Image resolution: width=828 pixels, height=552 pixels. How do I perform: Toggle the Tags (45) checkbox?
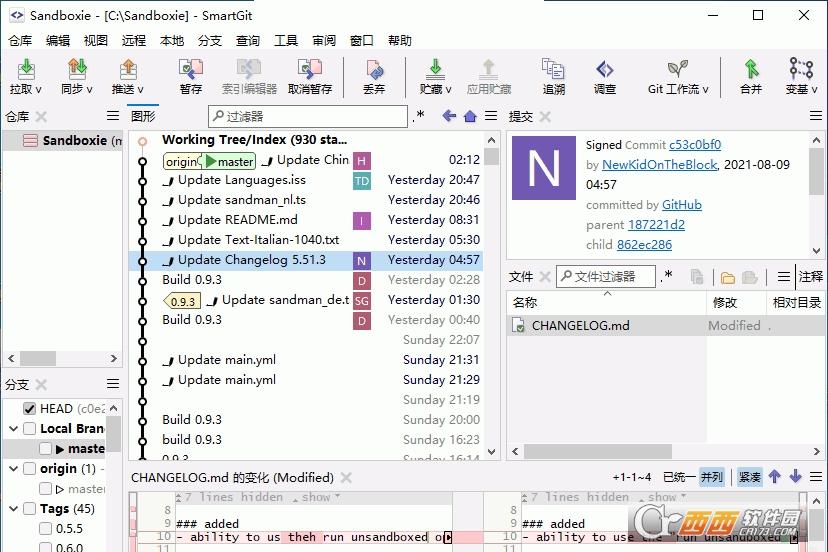(30, 509)
